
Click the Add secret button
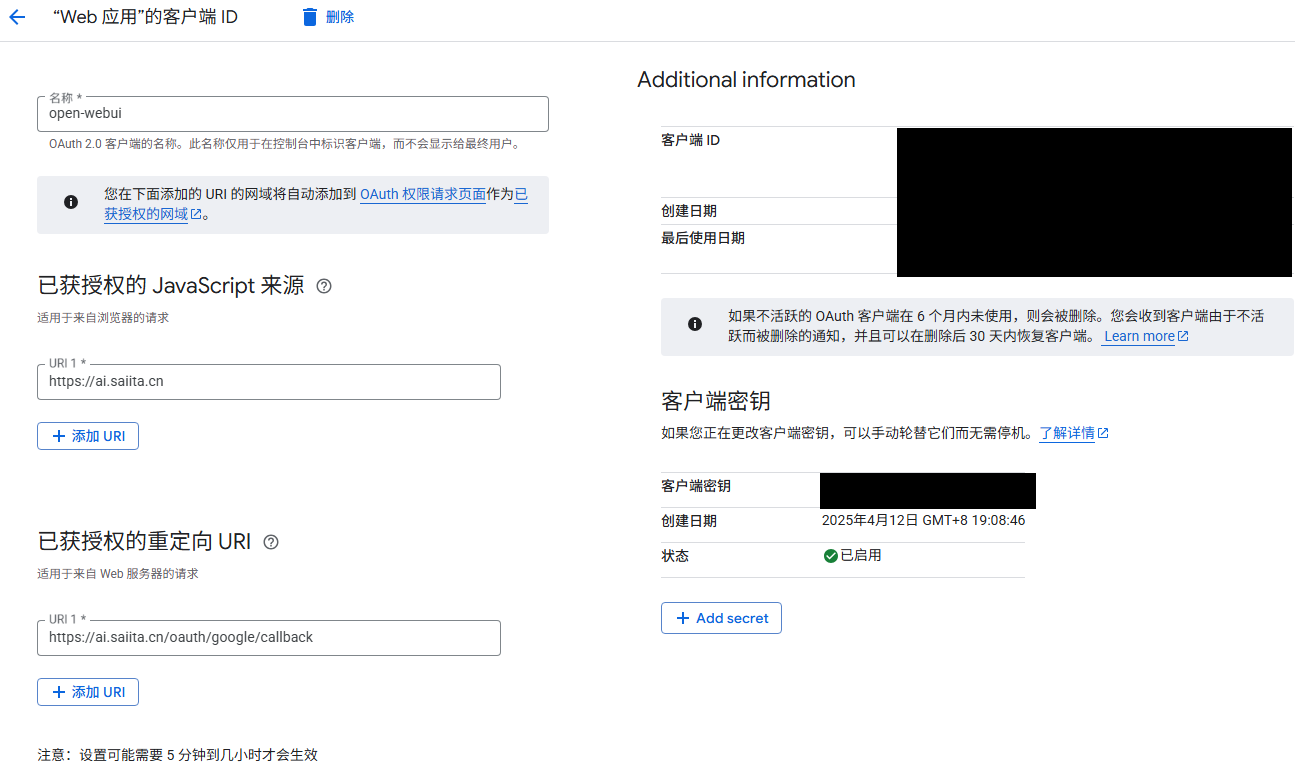721,618
